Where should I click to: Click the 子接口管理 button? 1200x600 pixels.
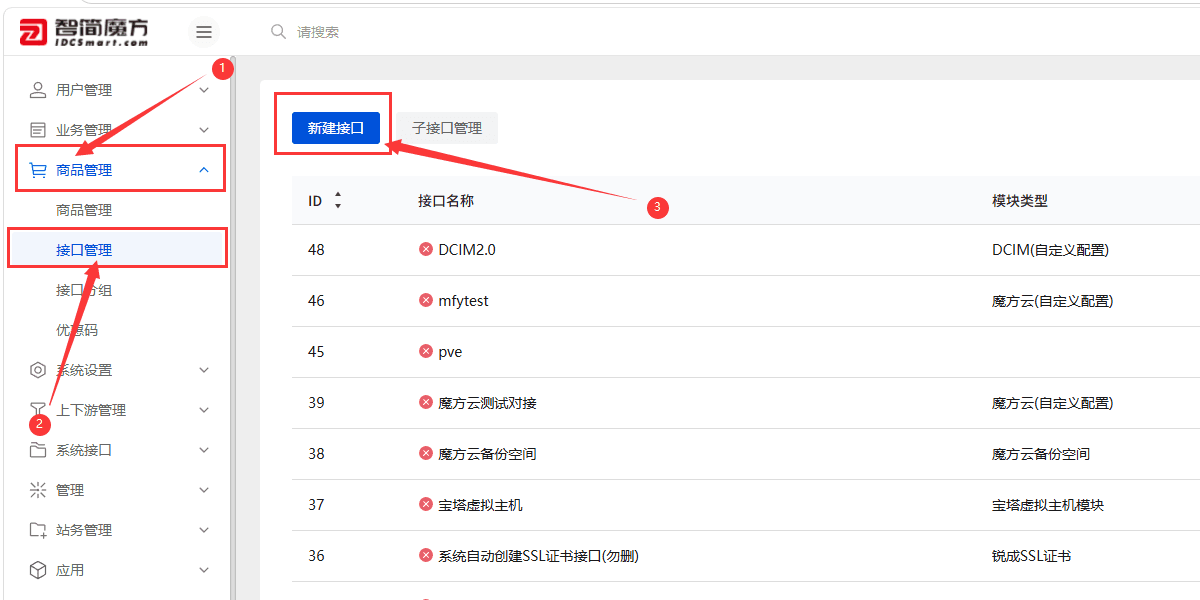click(x=447, y=128)
